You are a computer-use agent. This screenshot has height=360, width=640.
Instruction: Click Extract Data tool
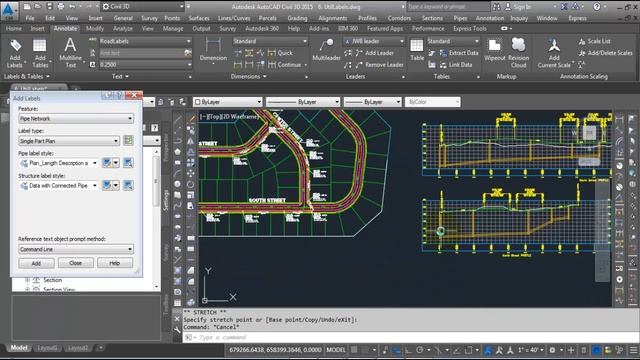(459, 53)
